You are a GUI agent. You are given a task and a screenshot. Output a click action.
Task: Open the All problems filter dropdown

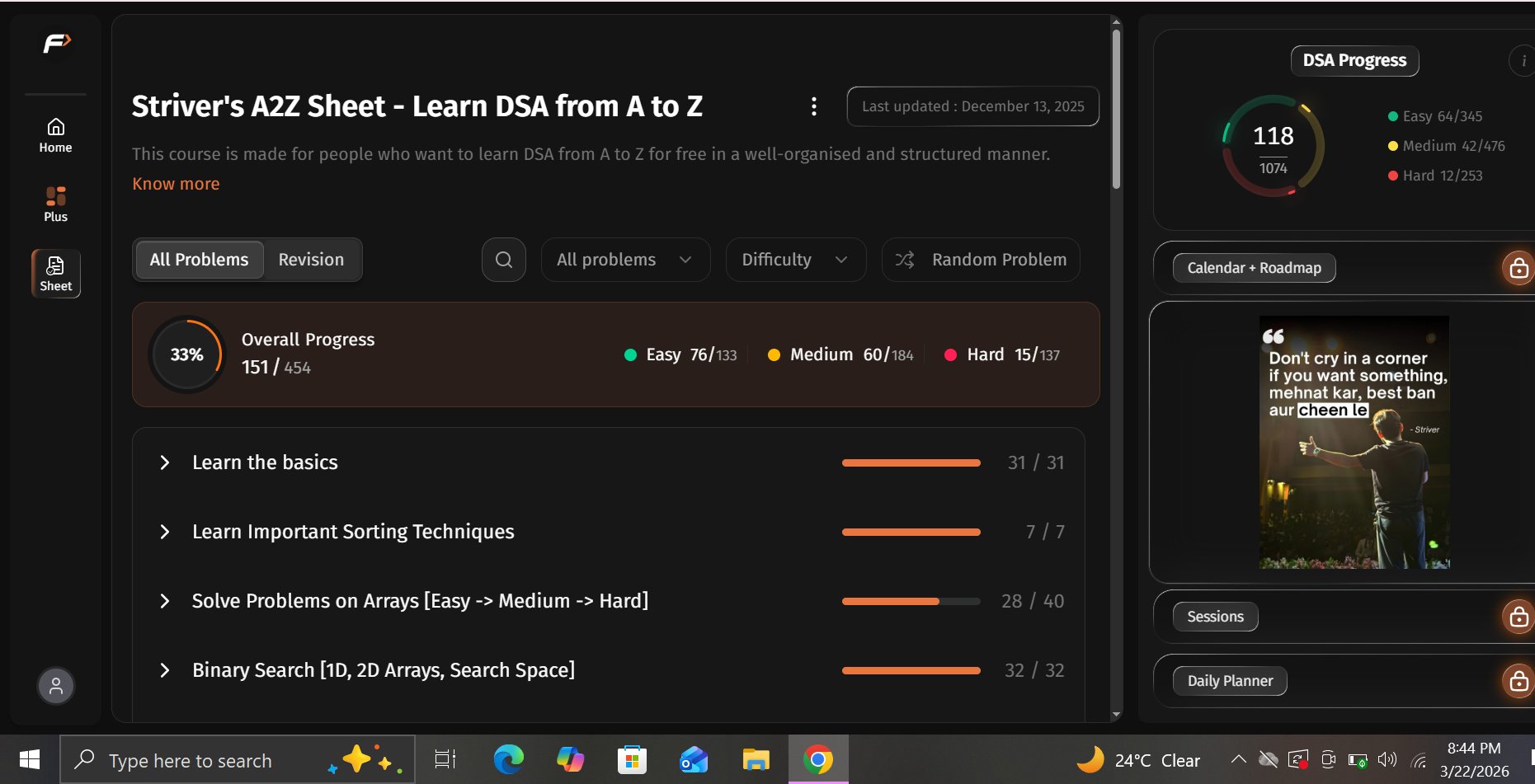coord(625,260)
